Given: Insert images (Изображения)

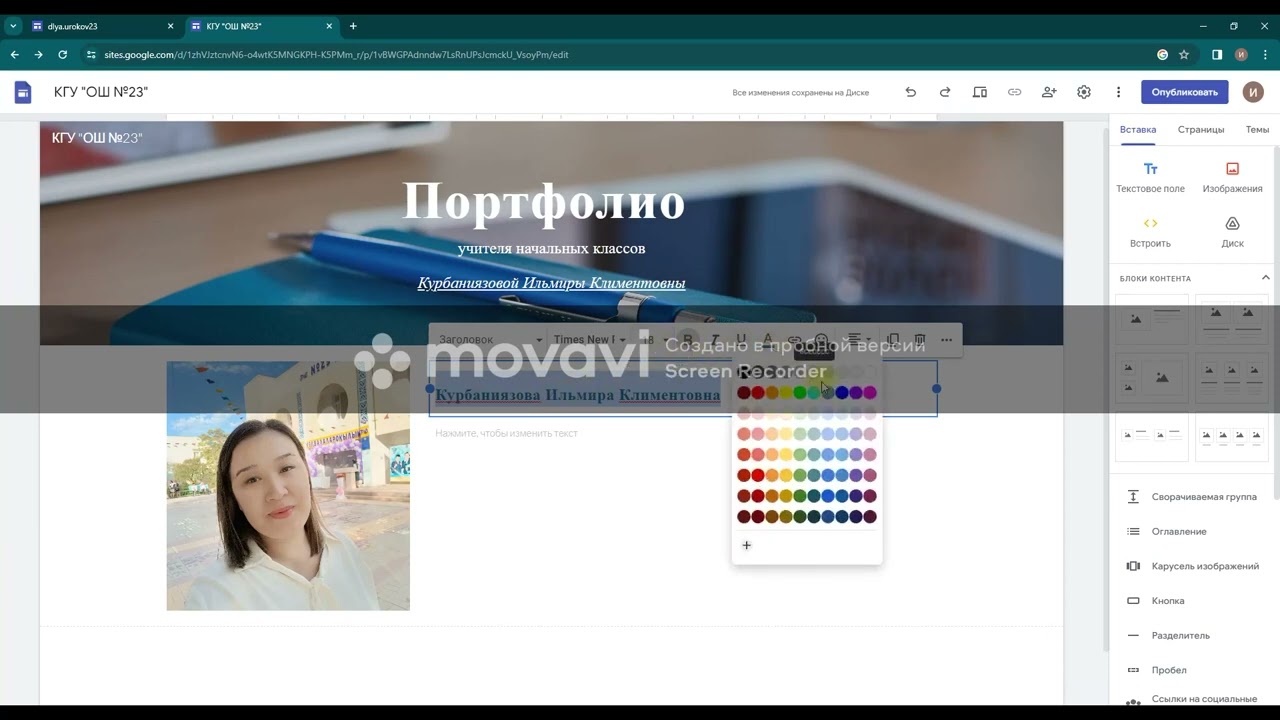Looking at the screenshot, I should click(1232, 177).
